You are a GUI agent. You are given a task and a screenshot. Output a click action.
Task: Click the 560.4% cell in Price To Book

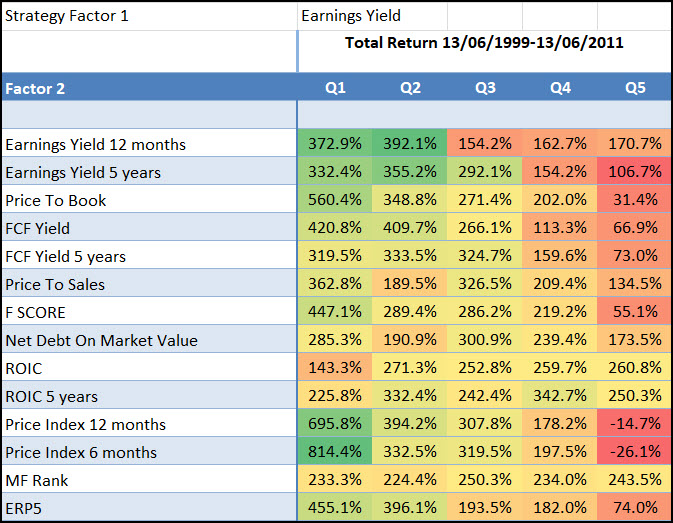click(335, 199)
